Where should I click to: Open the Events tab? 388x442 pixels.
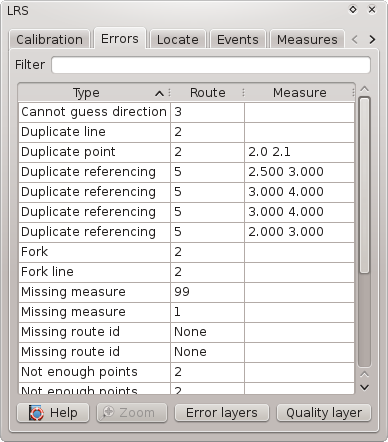(x=238, y=39)
